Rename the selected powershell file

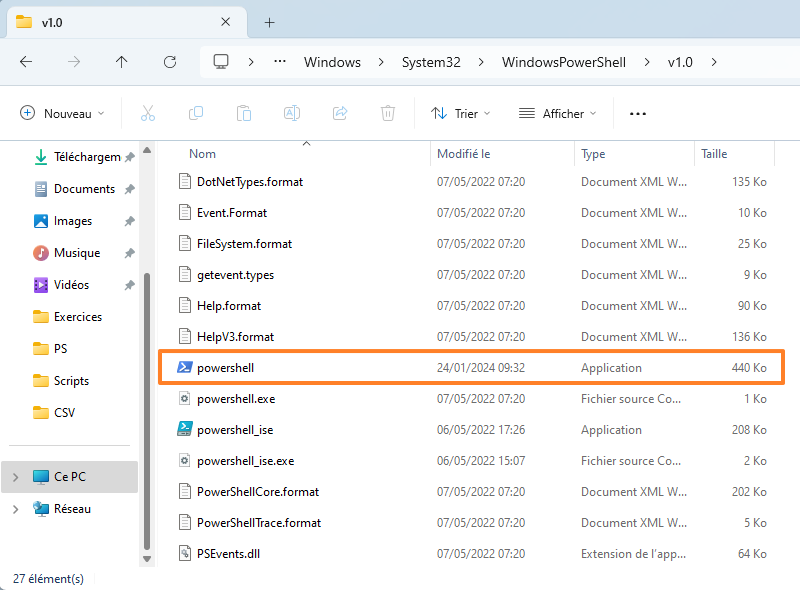tap(292, 113)
